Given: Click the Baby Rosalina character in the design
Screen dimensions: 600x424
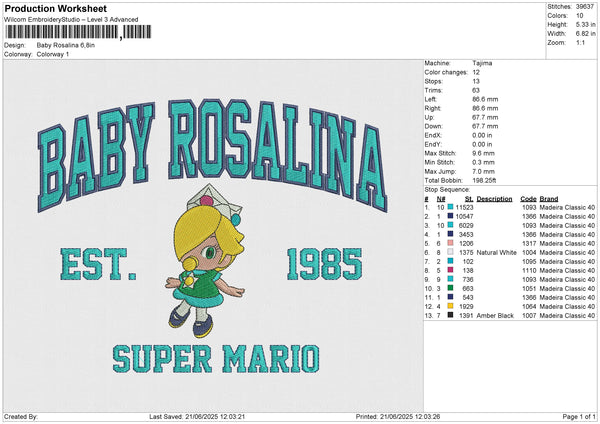Looking at the screenshot, I should pyautogui.click(x=198, y=268).
